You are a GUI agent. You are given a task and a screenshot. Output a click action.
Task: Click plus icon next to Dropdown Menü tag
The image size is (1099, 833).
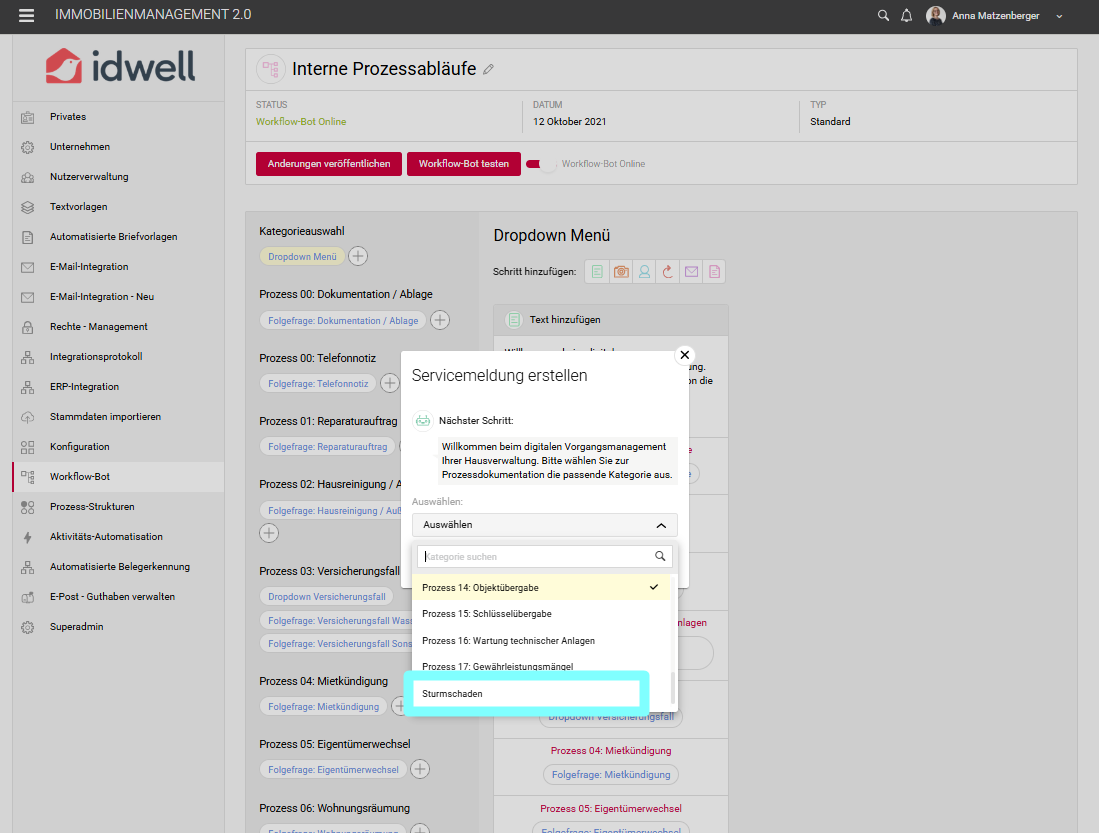358,257
